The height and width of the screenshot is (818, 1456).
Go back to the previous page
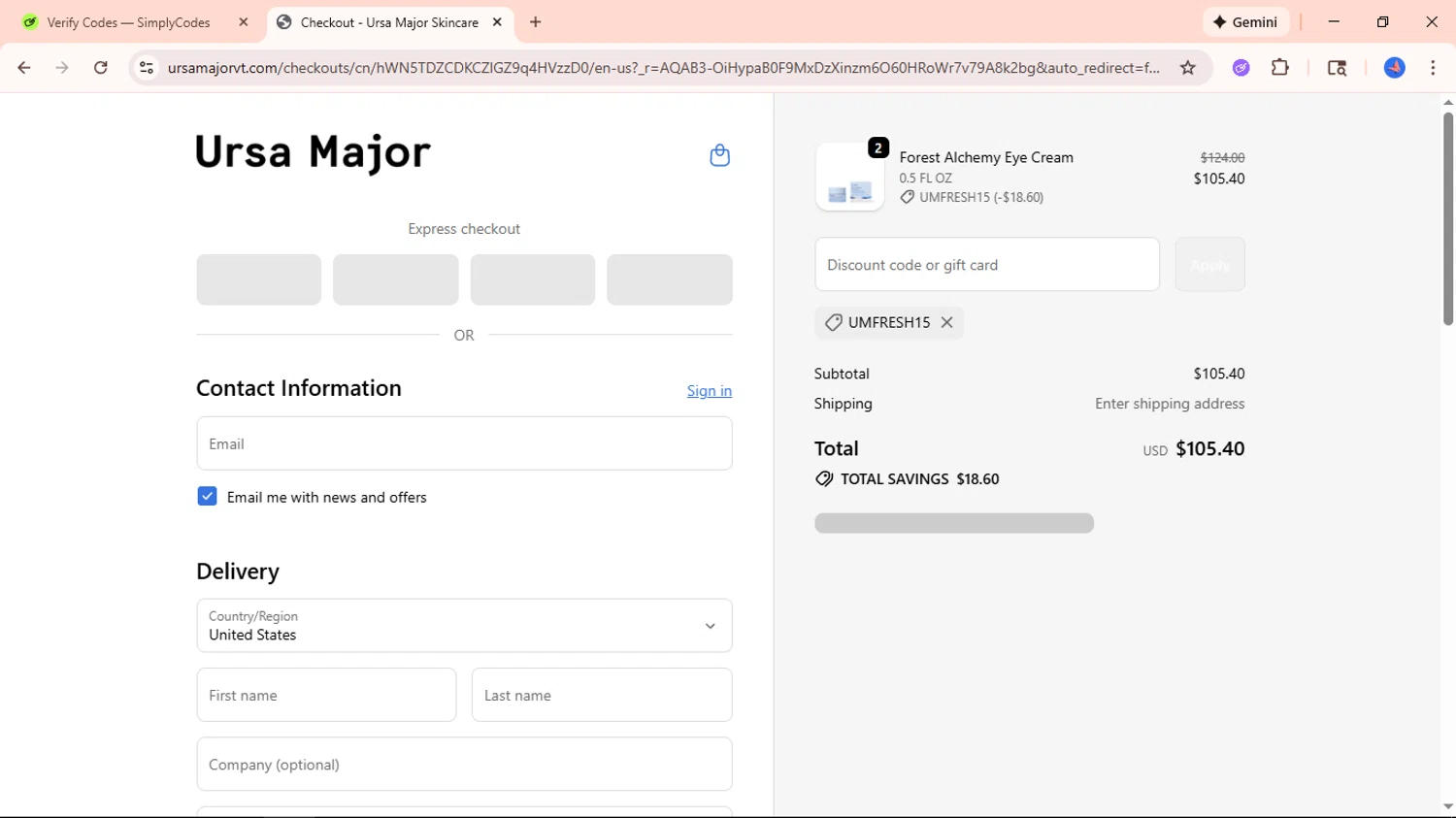(24, 68)
